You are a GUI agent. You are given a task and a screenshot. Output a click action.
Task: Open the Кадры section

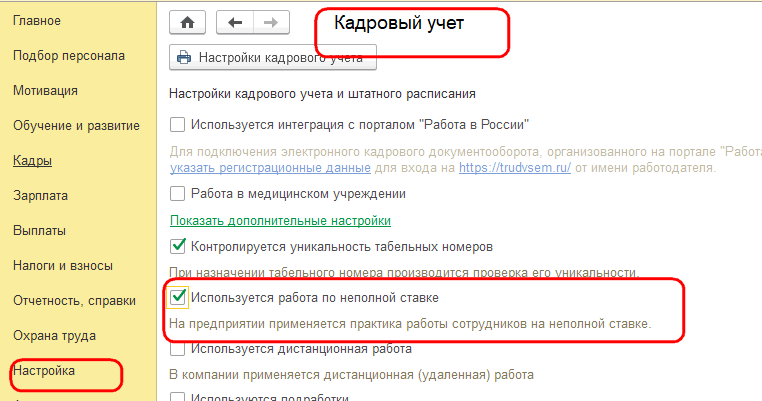click(33, 161)
